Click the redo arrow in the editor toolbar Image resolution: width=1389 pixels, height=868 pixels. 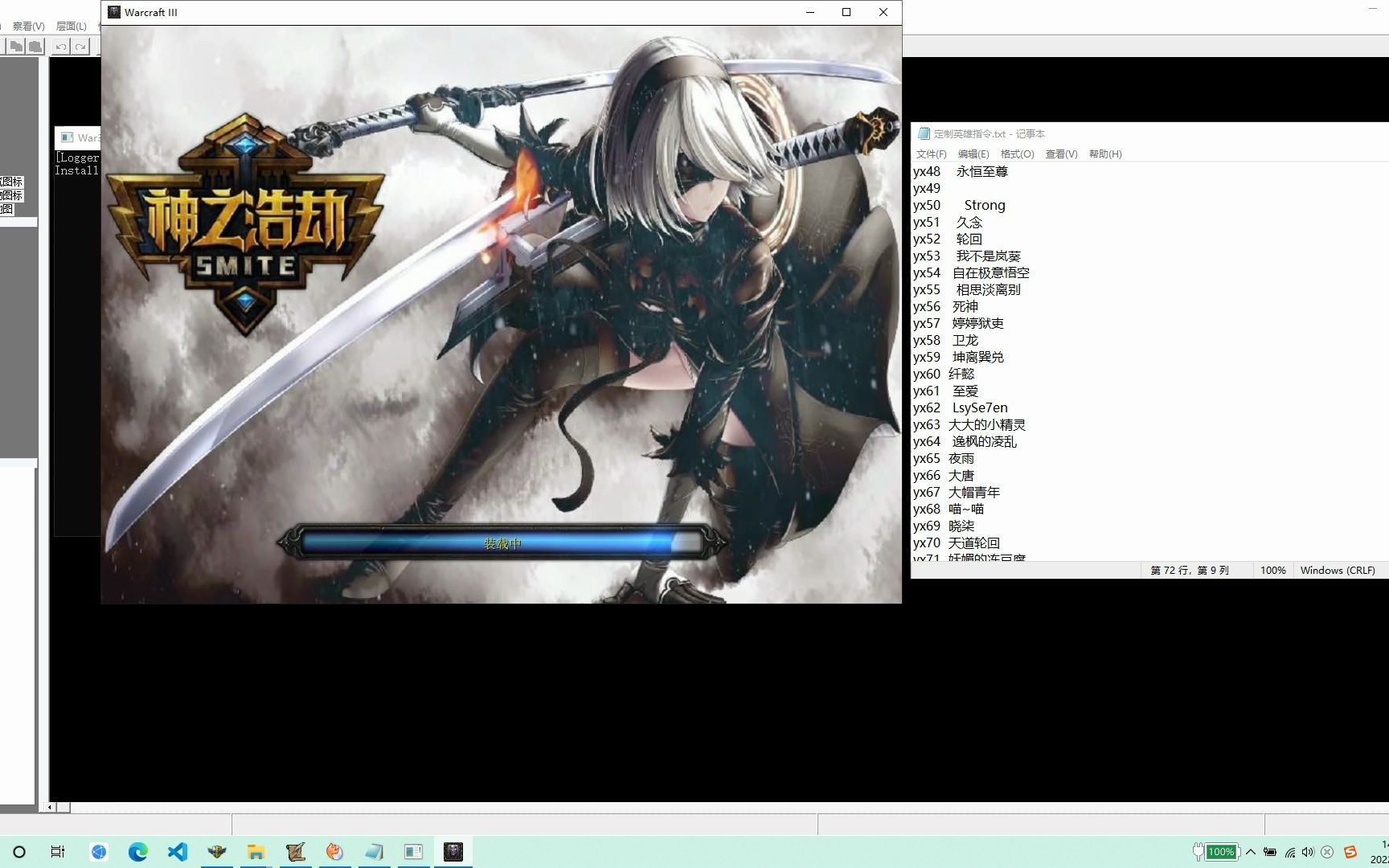coord(80,47)
